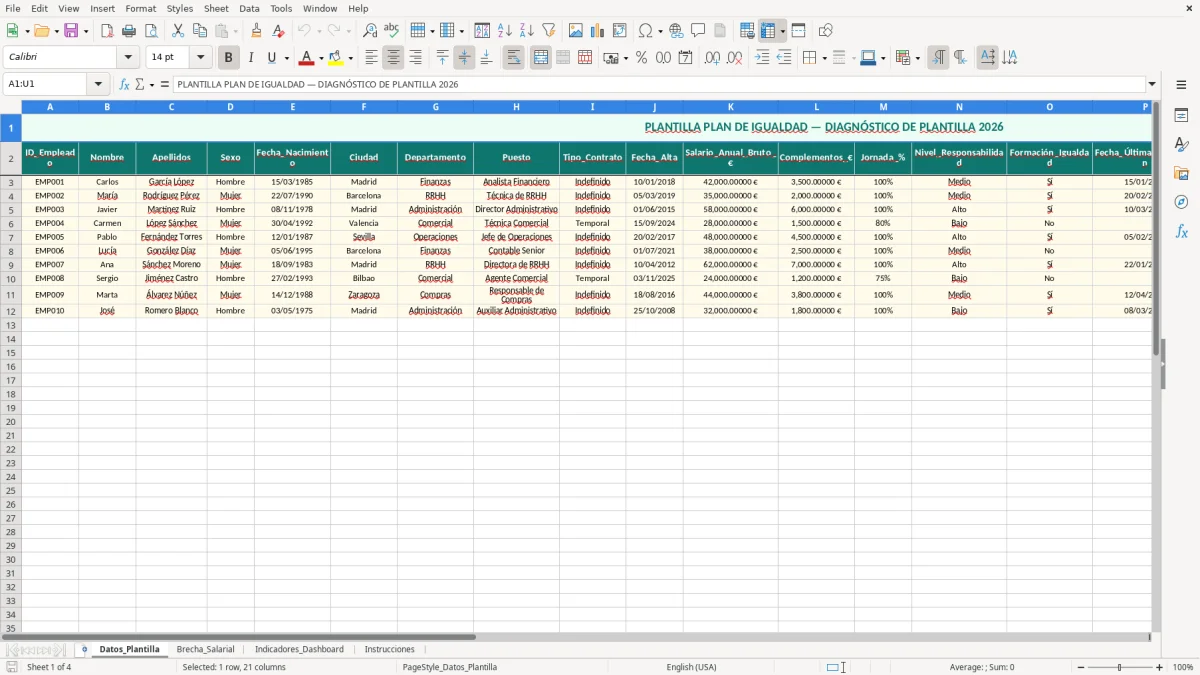Viewport: 1200px width, 675px height.
Task: Click the Clear Direct Formatting icon
Action: coord(279,31)
